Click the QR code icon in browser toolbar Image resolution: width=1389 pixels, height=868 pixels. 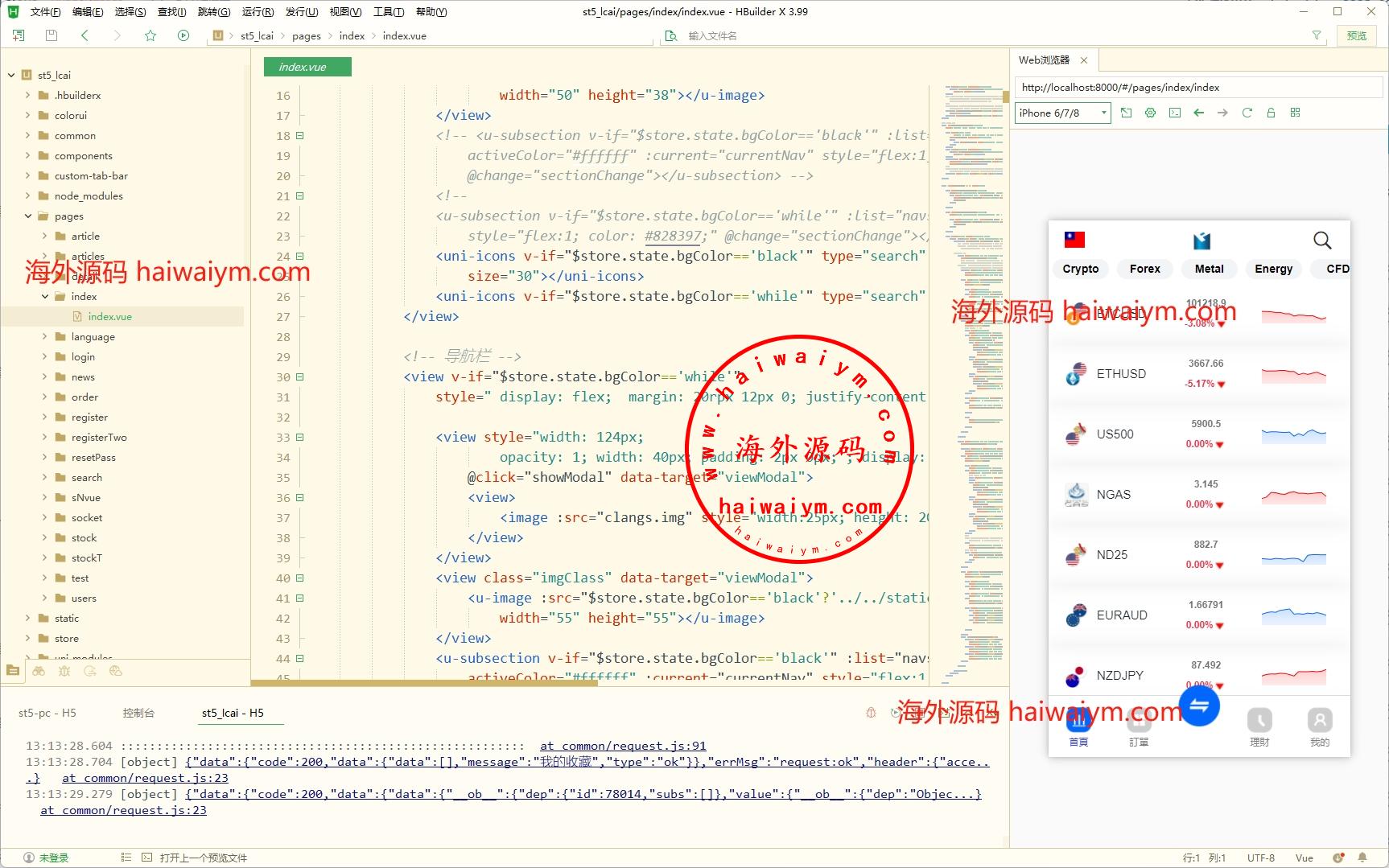click(1295, 113)
